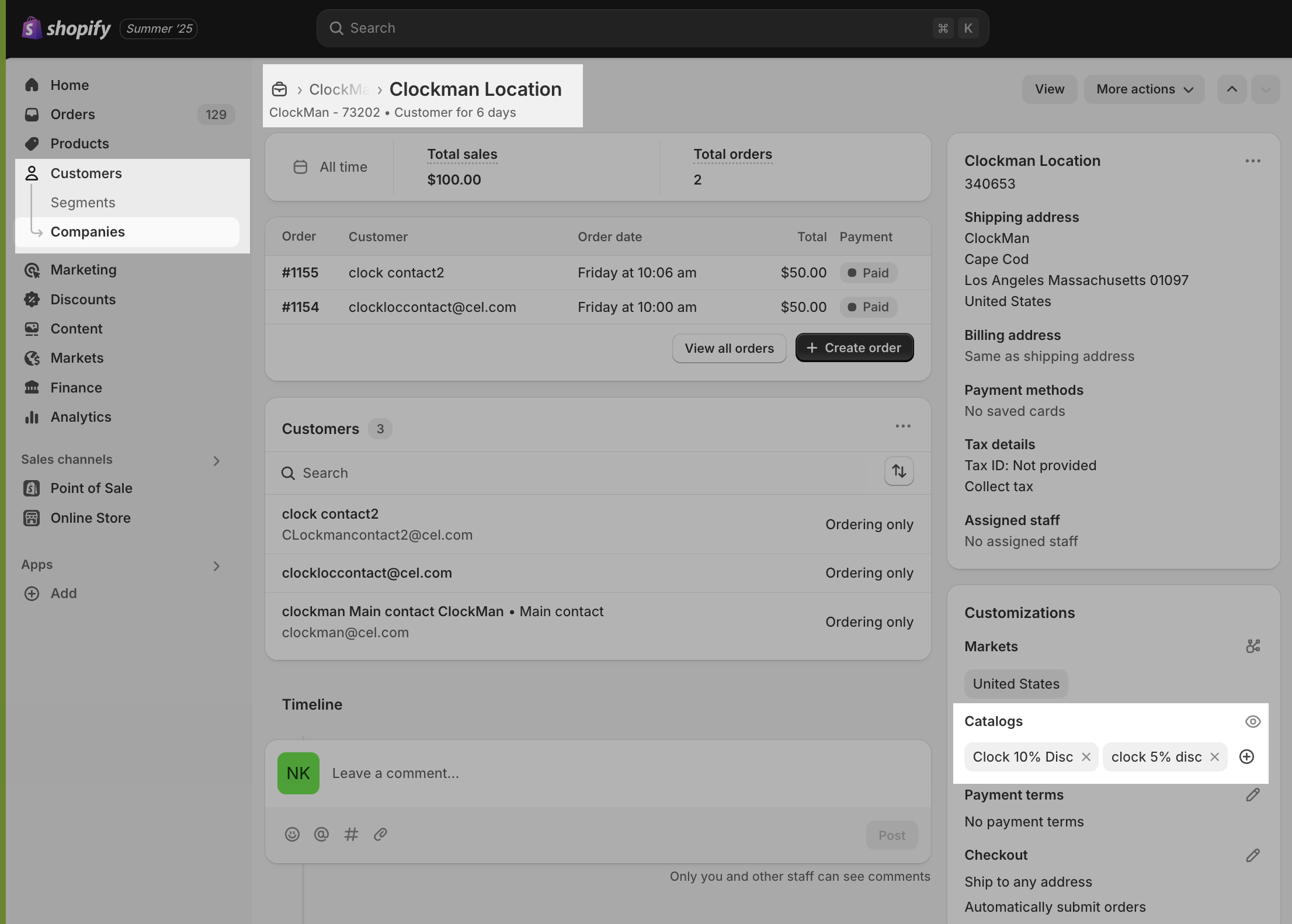
Task: Open the clock contact2 customer row
Action: [x=598, y=524]
